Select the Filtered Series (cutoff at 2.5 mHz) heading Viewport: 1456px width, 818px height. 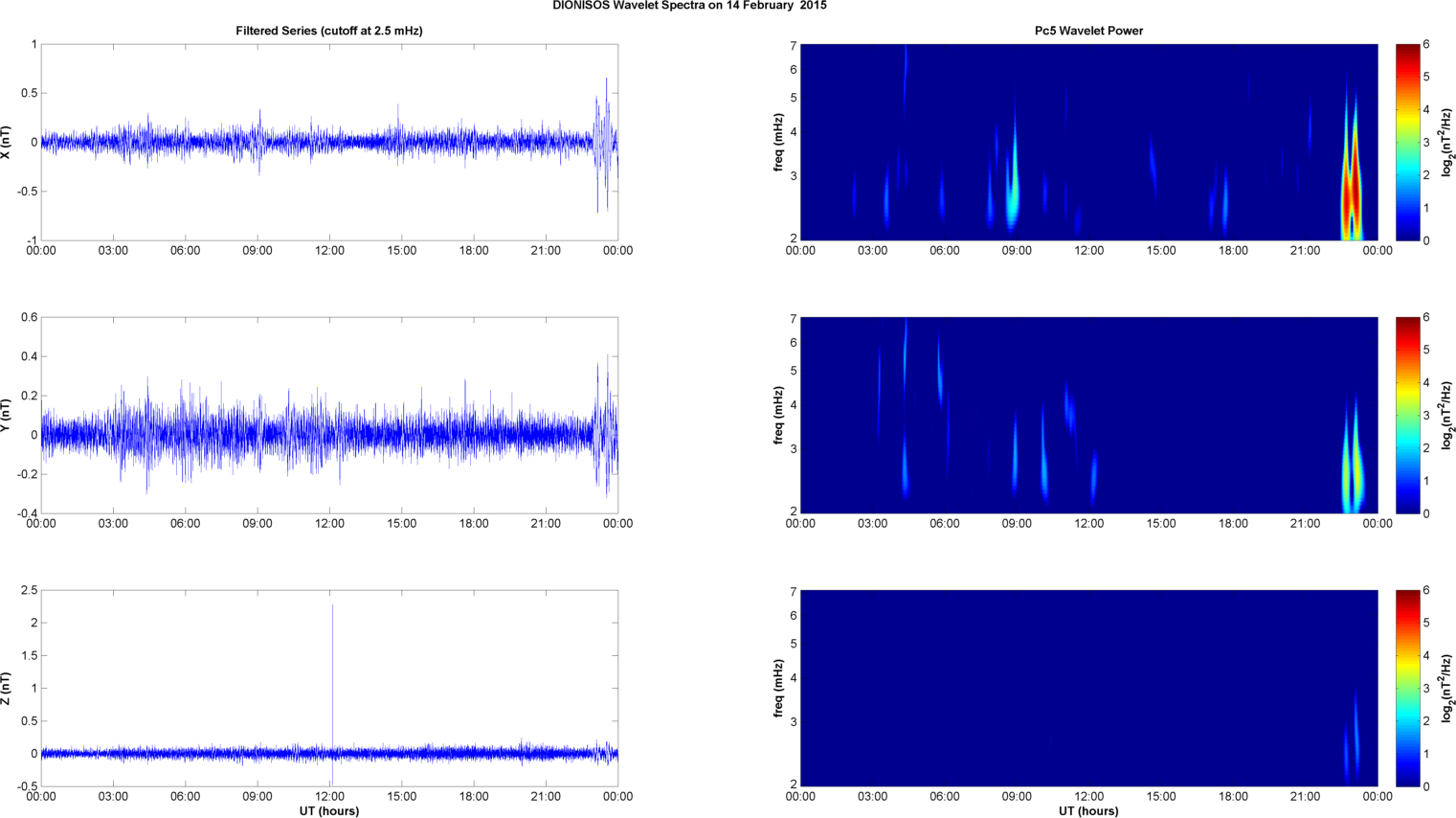point(329,31)
